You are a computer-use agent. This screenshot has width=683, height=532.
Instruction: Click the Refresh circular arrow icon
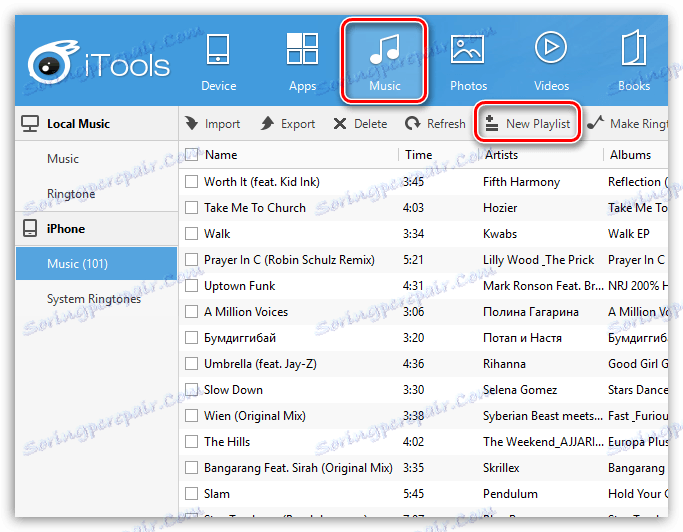tap(413, 124)
